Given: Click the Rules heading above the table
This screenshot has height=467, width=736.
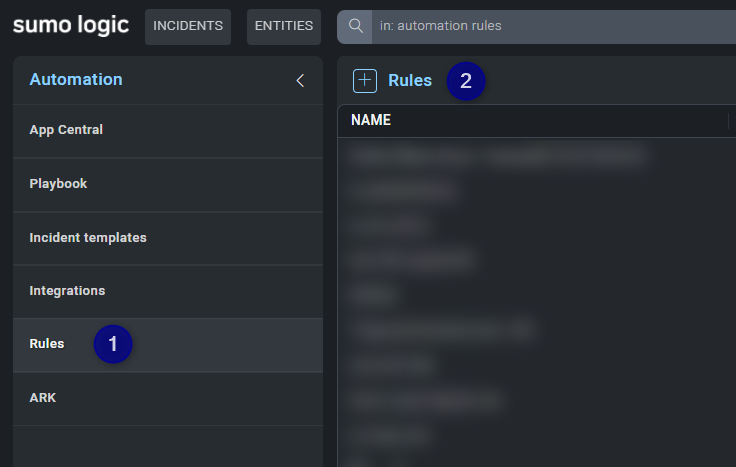Looking at the screenshot, I should point(410,81).
